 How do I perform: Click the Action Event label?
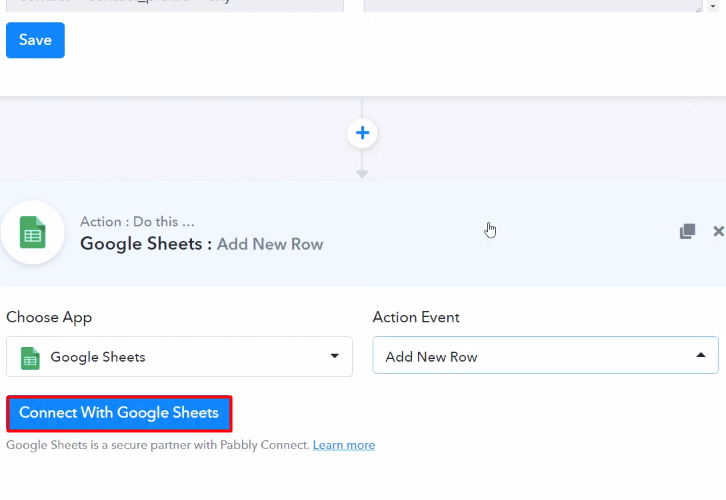click(416, 317)
